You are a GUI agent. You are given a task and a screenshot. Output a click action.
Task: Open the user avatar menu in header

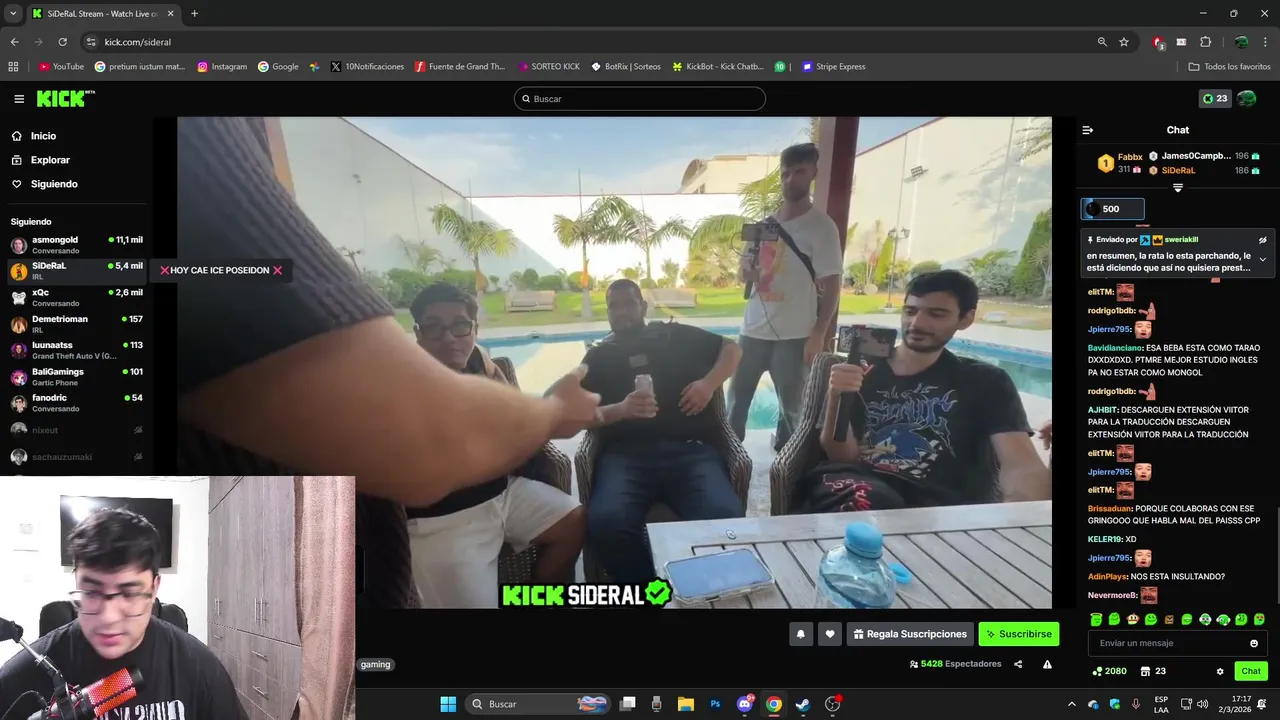[1247, 98]
